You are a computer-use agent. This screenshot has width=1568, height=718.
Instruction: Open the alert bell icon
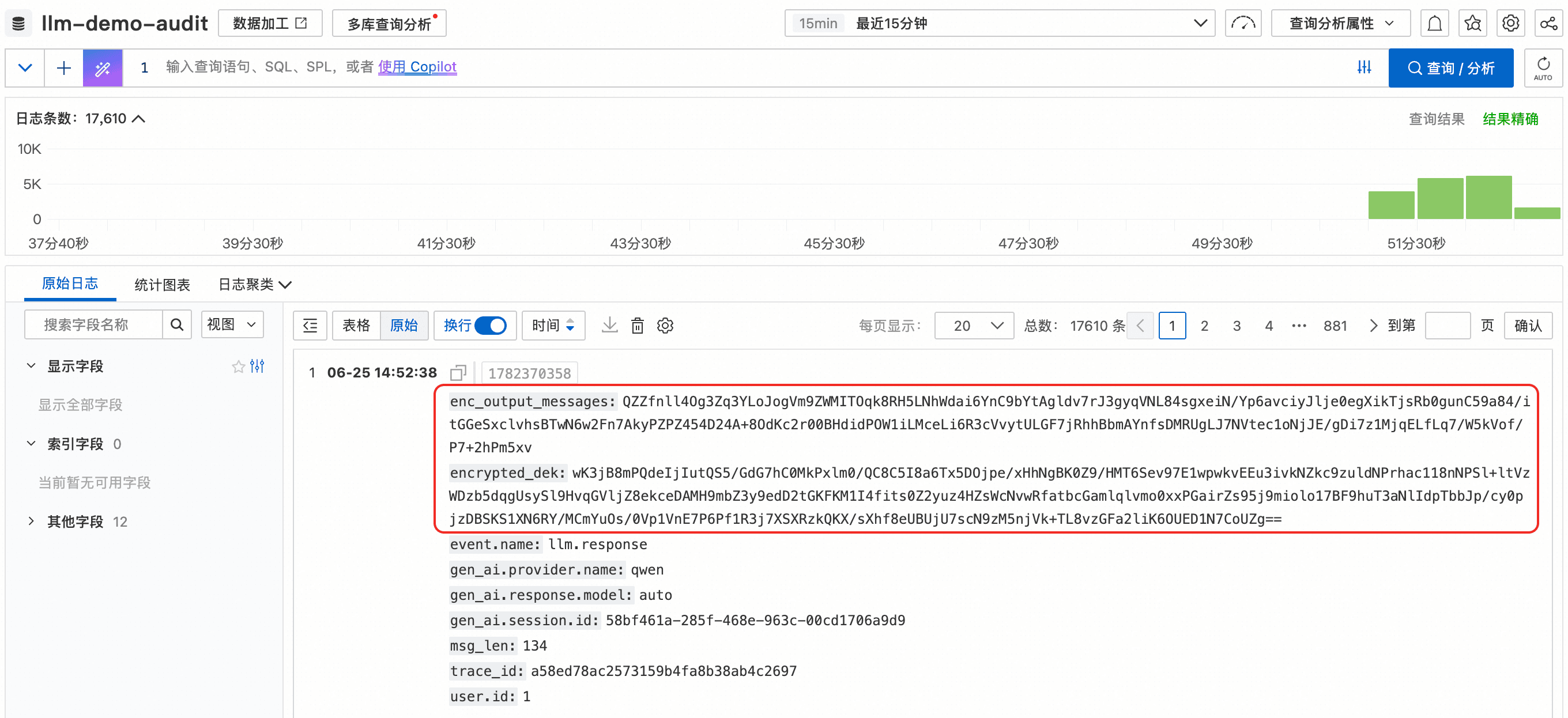coord(1434,23)
